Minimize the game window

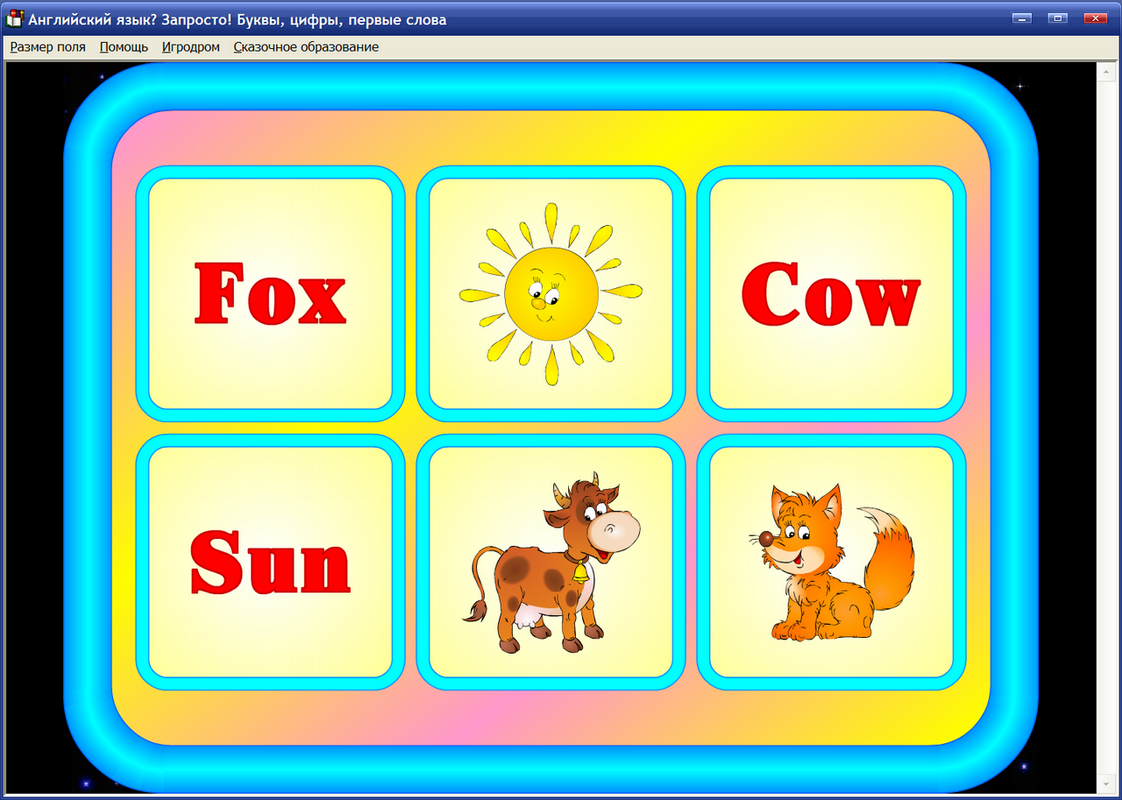click(1022, 18)
